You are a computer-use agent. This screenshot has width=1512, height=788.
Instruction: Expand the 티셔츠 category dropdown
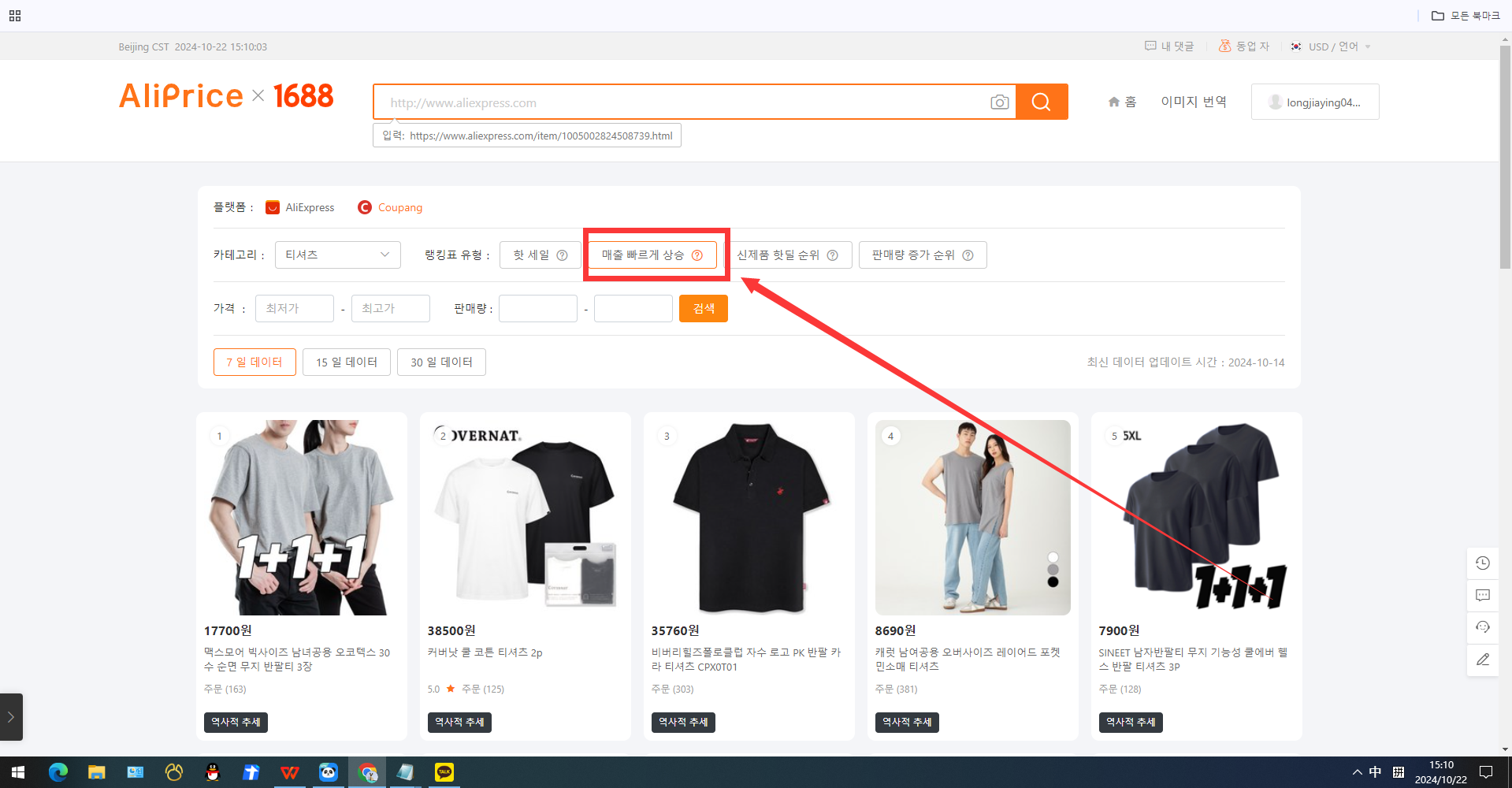tap(338, 255)
